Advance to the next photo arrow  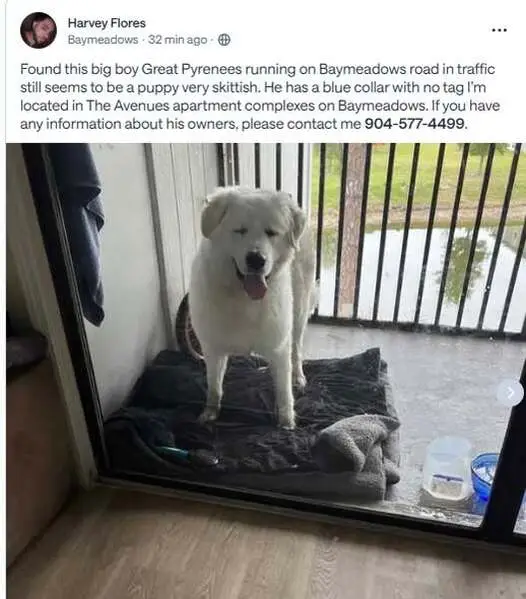click(510, 393)
